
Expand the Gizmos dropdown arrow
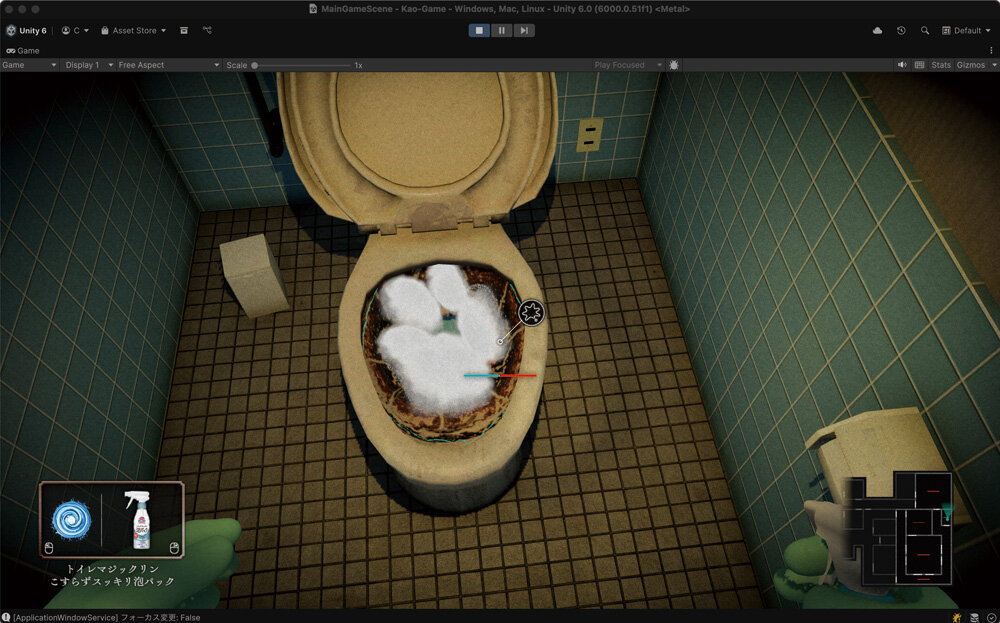tap(992, 65)
